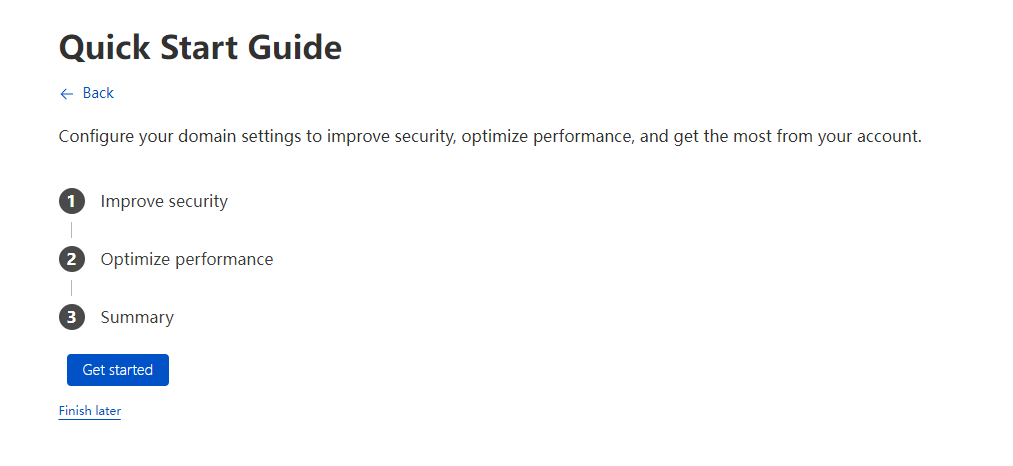Open the Improve security step label
The image size is (1013, 466).
(164, 201)
